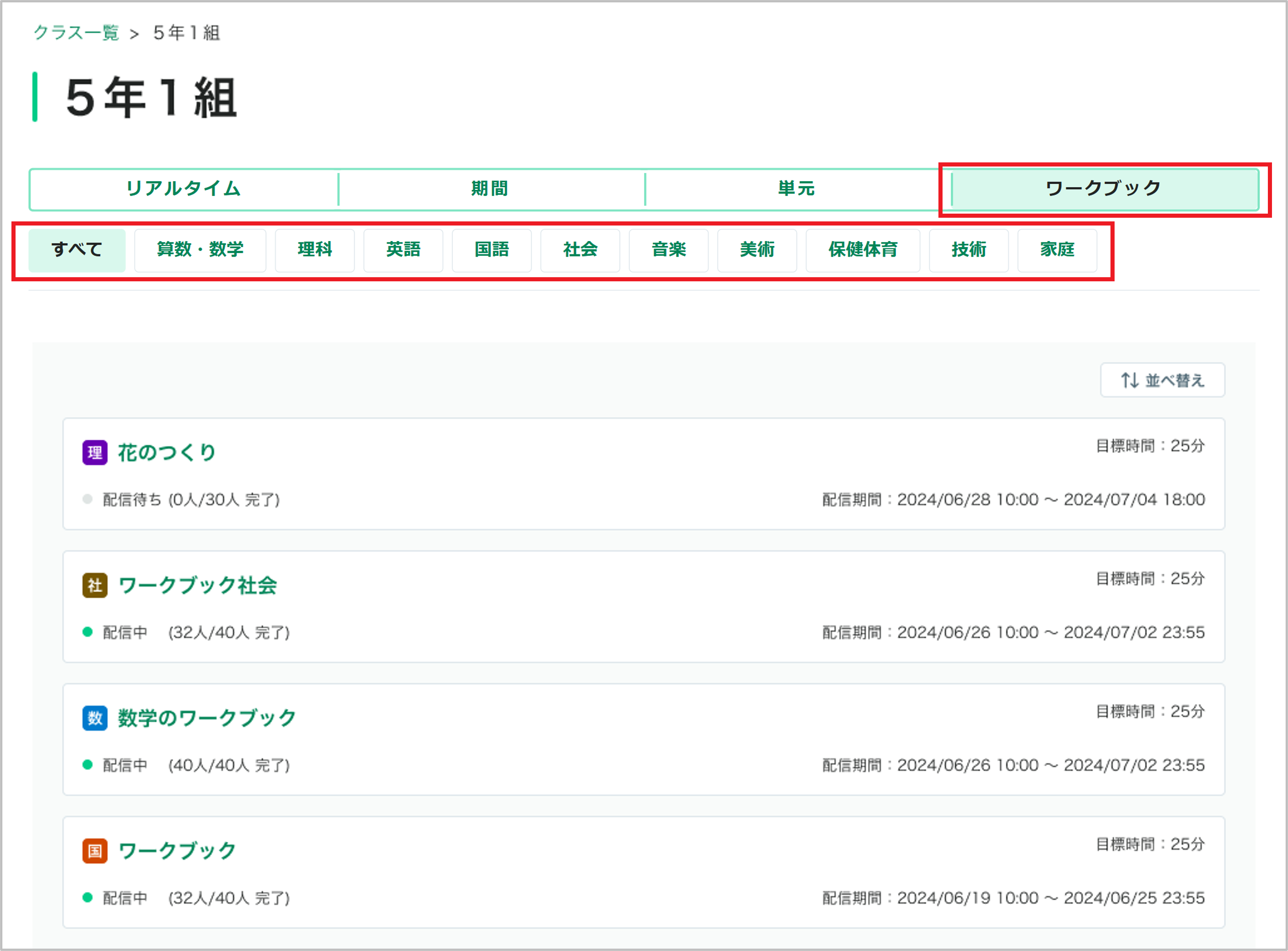Switch to the リアルタイム tab

point(183,189)
